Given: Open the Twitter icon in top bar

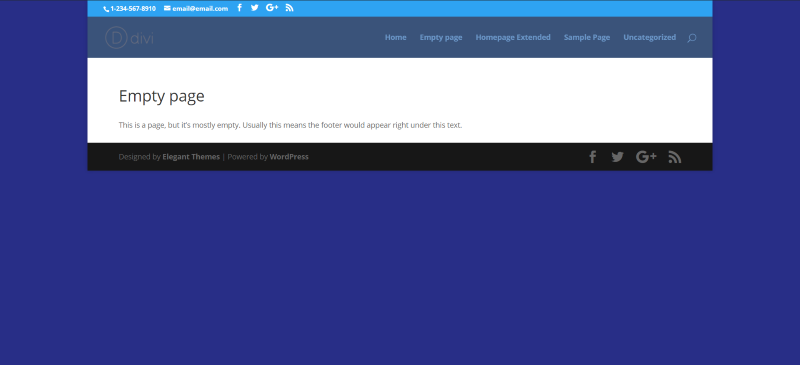Looking at the screenshot, I should coord(255,8).
